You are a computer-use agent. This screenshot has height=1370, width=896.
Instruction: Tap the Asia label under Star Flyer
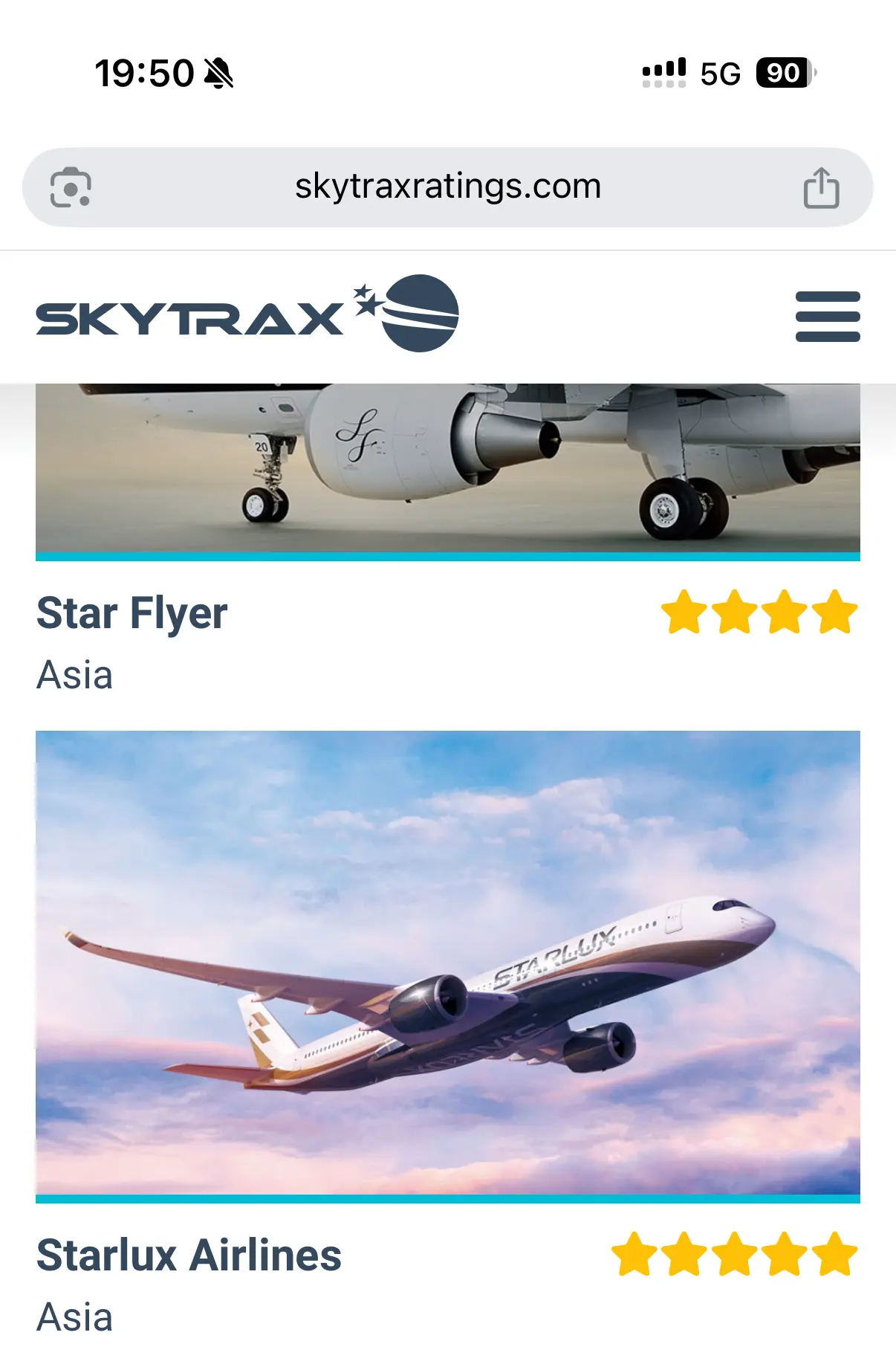74,675
